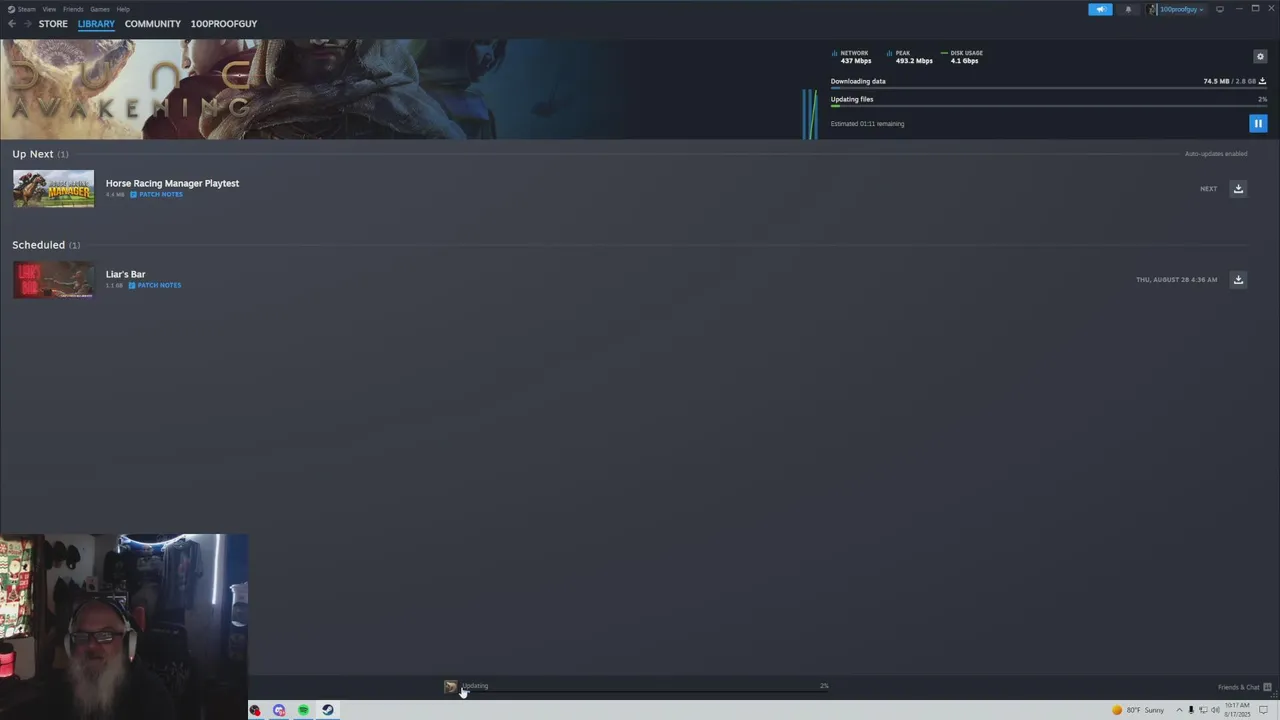Click Estimated 01:11 remaining text
The image size is (1280, 720).
[x=867, y=124]
